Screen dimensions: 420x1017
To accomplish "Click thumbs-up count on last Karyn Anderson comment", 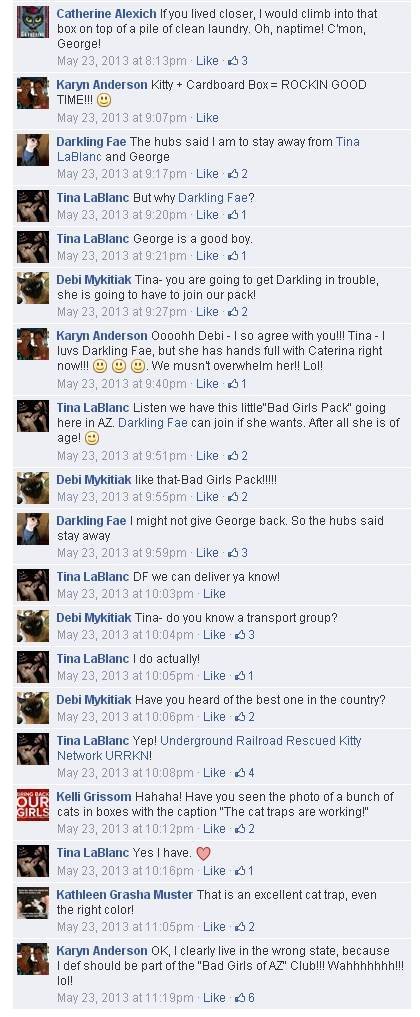I will [x=245, y=998].
